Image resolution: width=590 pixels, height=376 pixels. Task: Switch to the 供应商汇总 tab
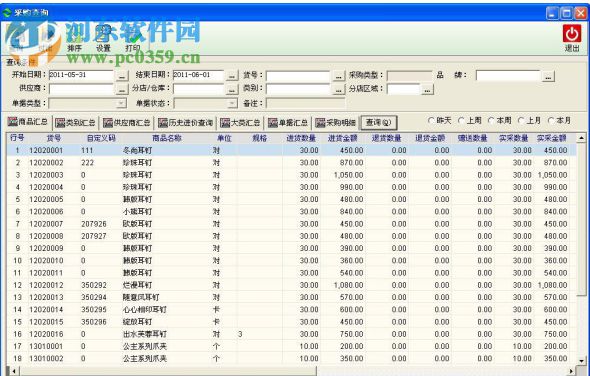pyautogui.click(x=127, y=123)
